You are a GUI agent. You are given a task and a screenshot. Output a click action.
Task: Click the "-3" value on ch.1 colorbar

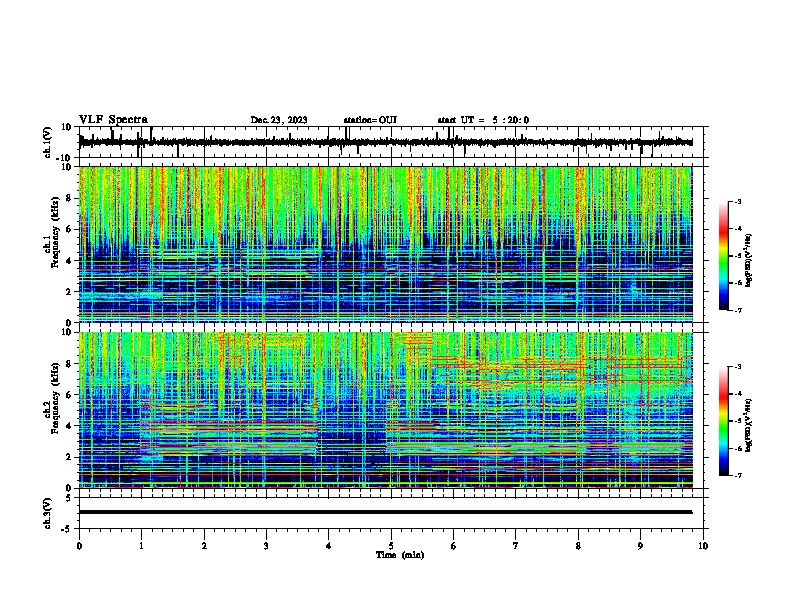pos(738,201)
